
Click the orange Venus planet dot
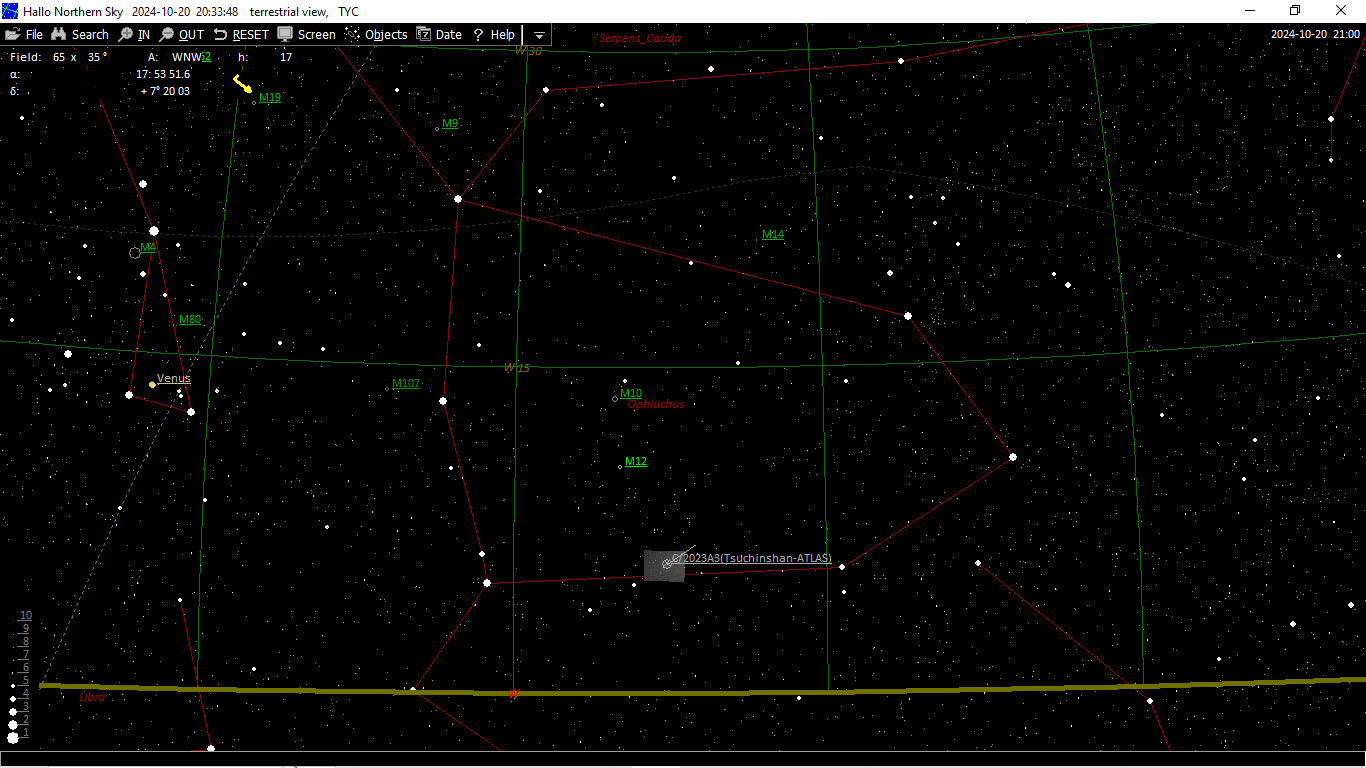click(x=152, y=384)
